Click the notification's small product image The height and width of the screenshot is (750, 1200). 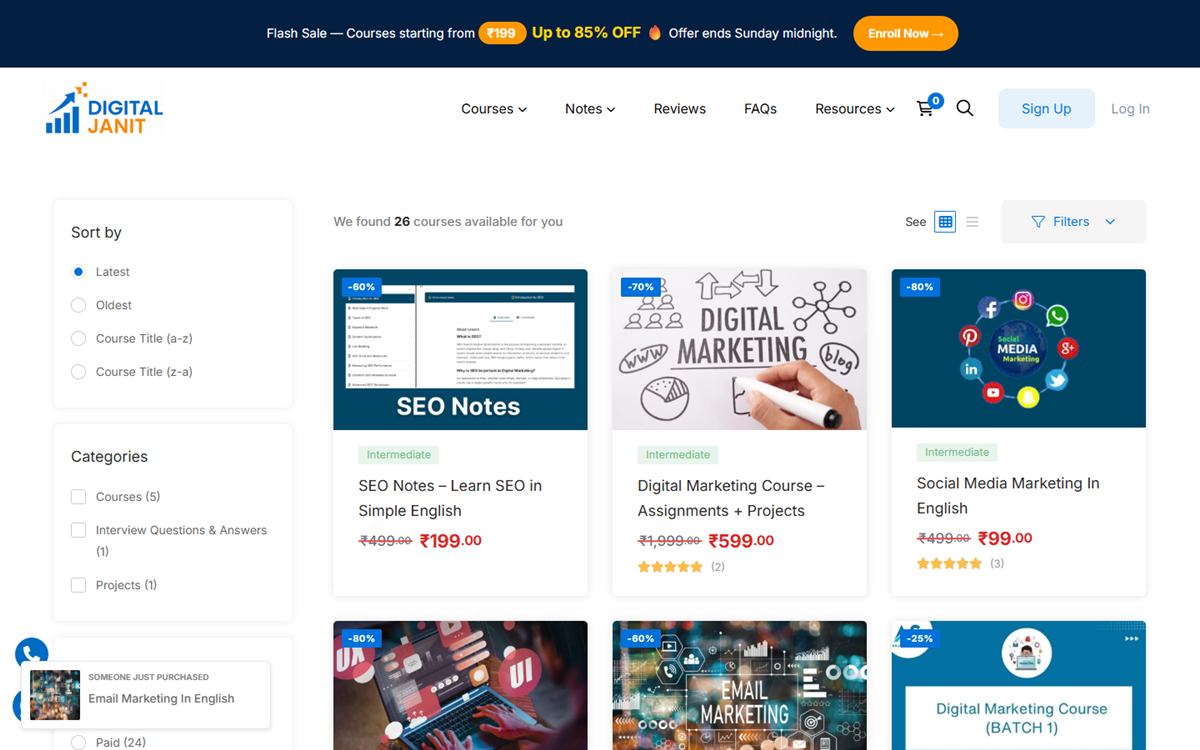[55, 695]
